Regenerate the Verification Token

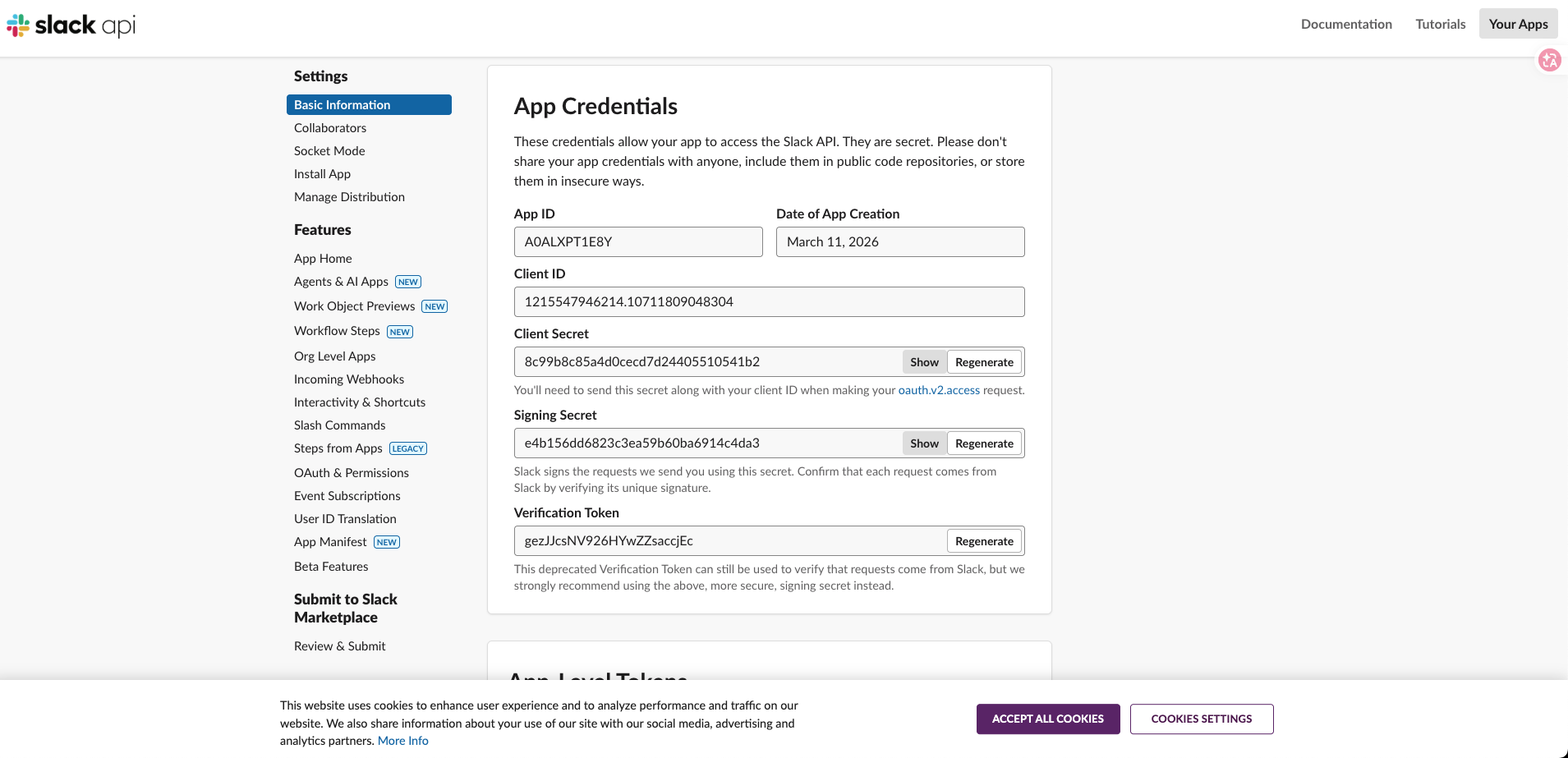983,541
